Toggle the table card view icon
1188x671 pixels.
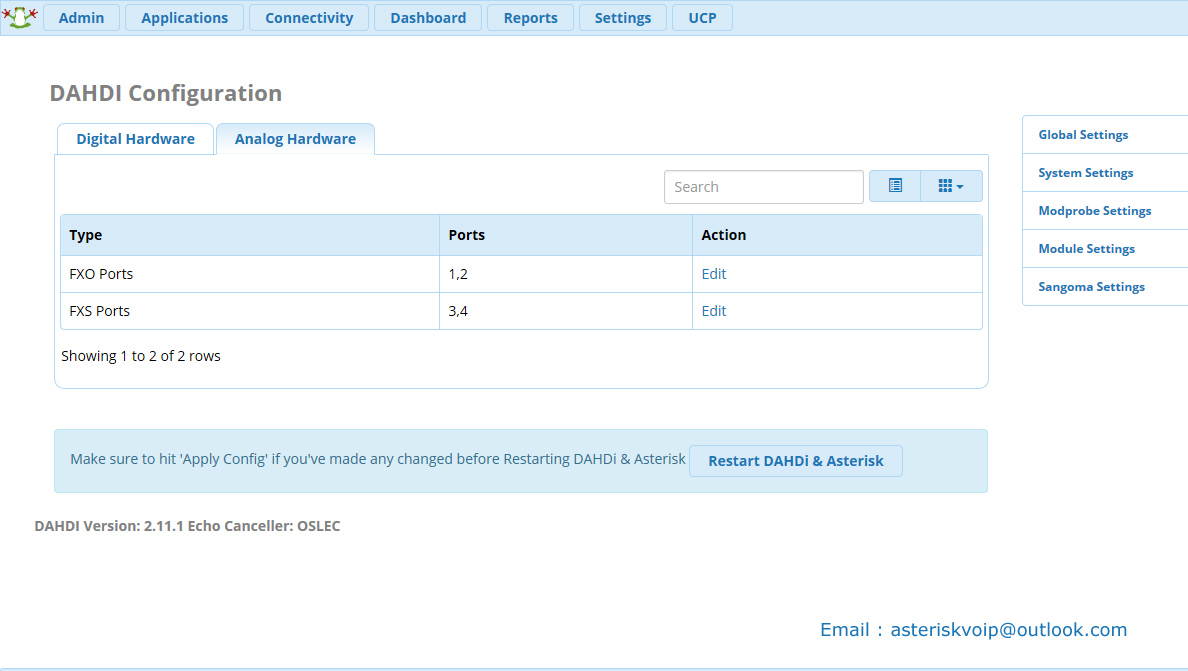pyautogui.click(x=895, y=186)
